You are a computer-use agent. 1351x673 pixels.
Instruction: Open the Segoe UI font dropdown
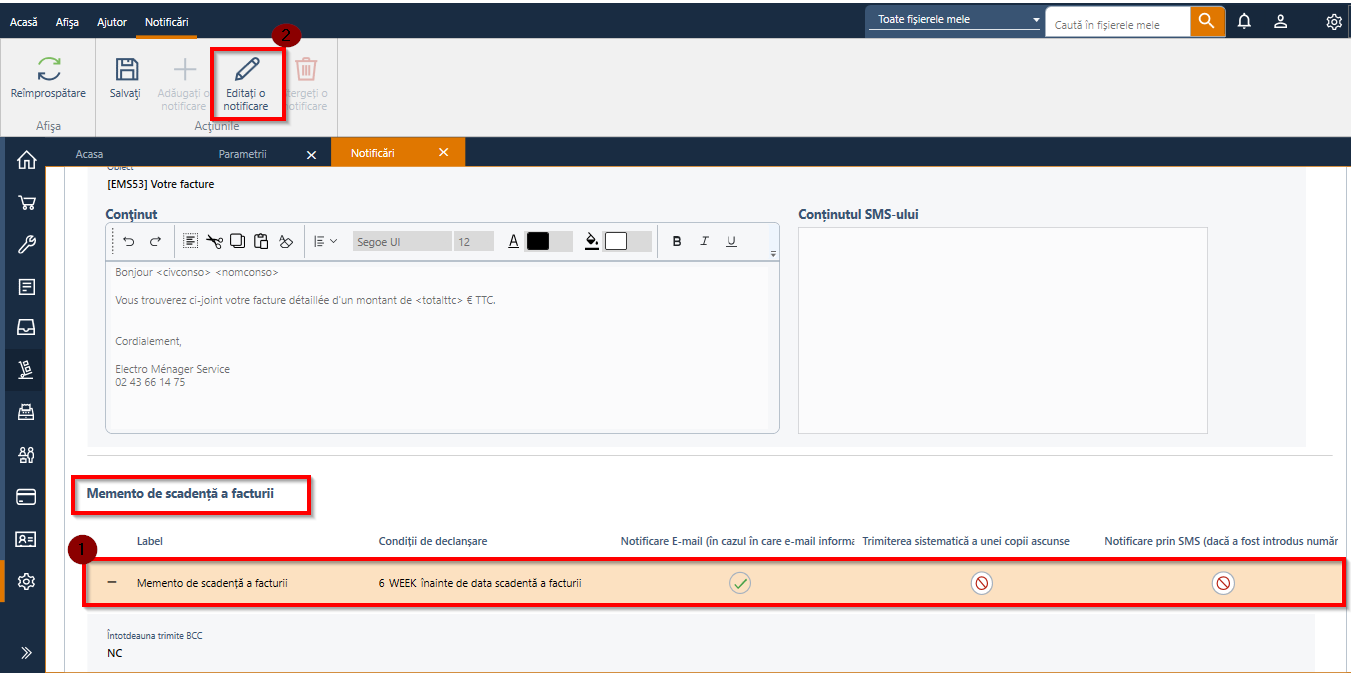coord(401,241)
